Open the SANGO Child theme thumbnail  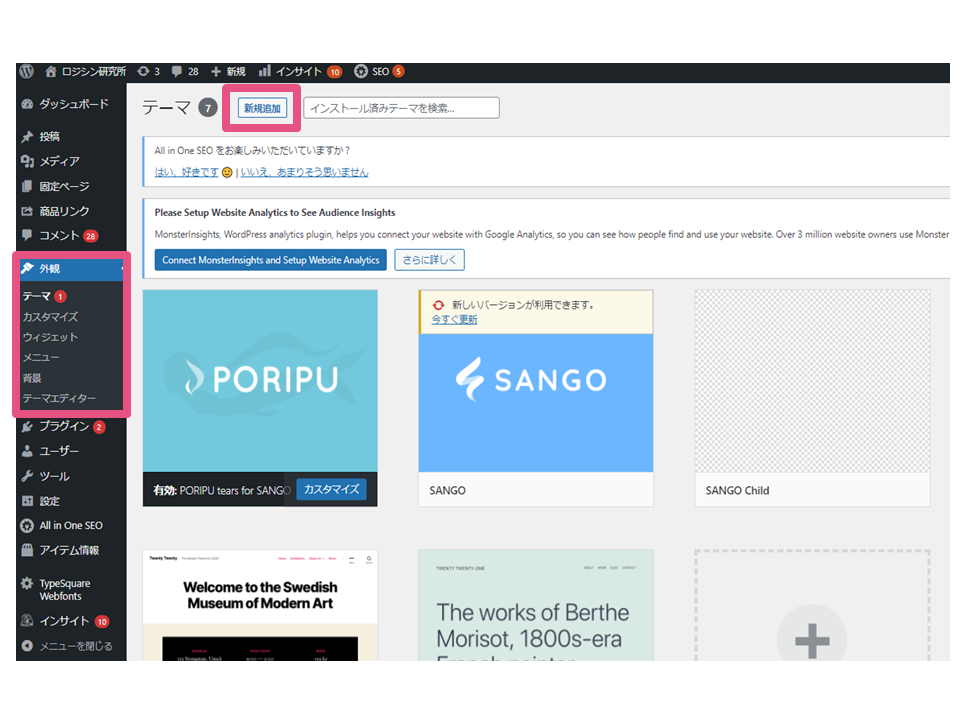tap(812, 381)
